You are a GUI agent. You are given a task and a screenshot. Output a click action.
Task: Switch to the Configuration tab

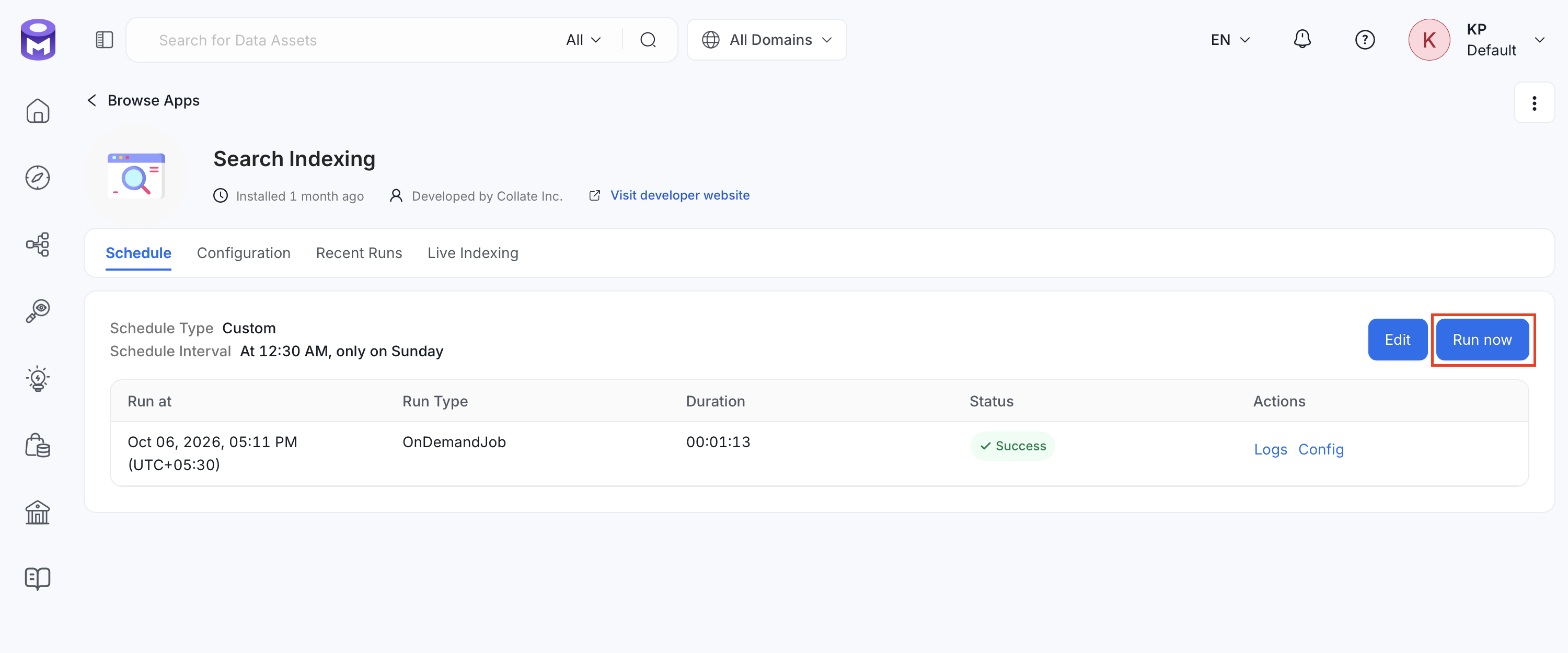[x=244, y=253]
